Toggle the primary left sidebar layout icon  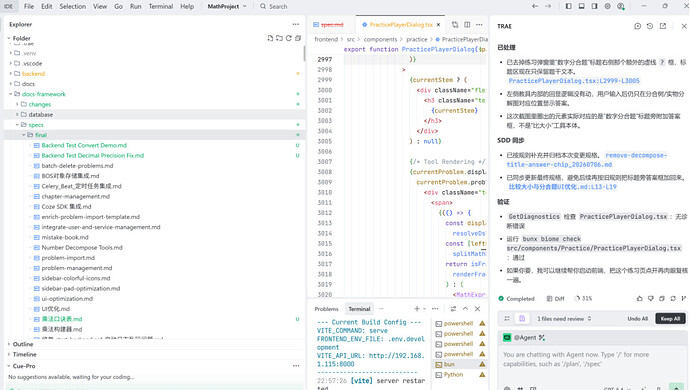coord(569,6)
